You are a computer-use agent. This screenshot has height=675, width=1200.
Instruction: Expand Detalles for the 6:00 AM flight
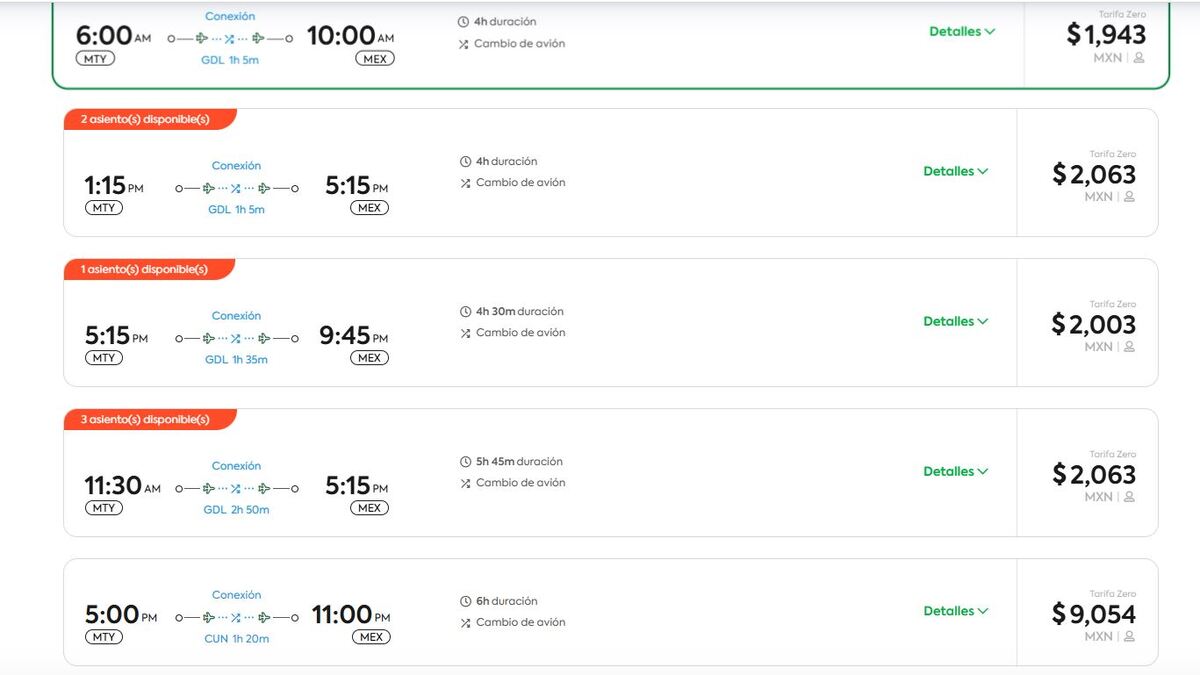[x=960, y=31]
